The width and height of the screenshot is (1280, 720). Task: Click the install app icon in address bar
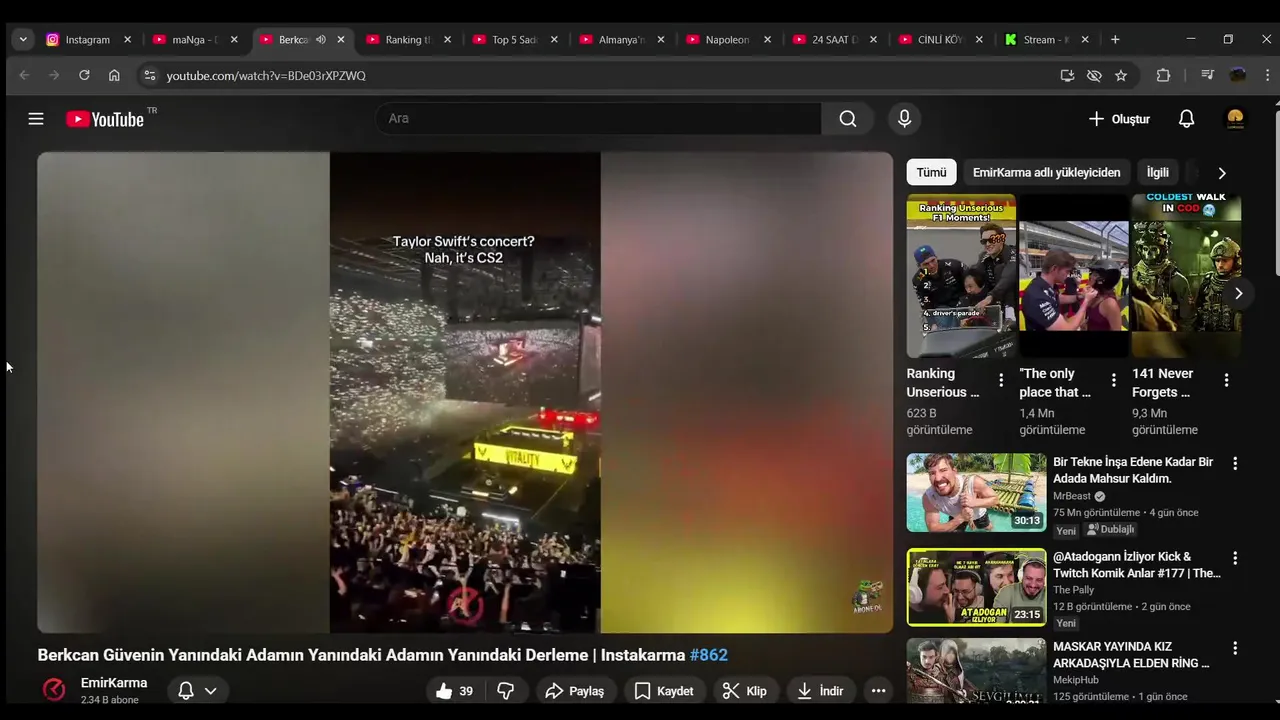1067,75
